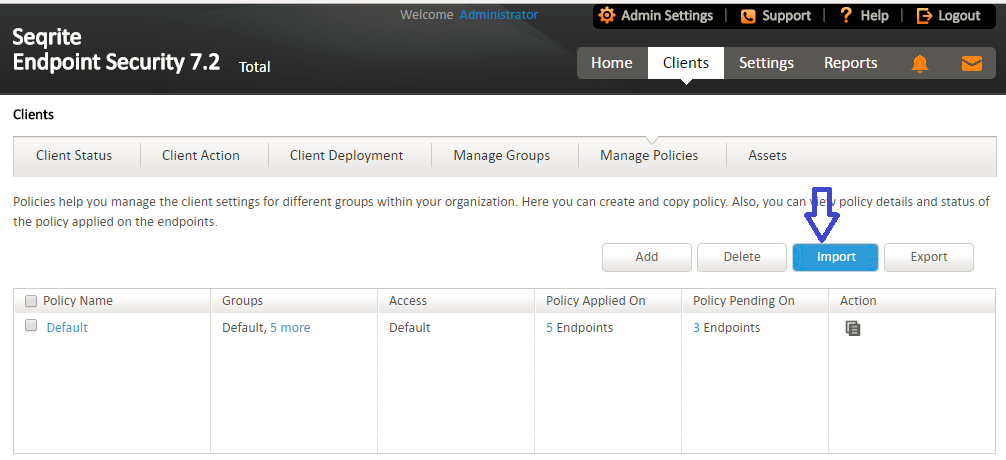Click the Help question mark icon

[x=846, y=15]
